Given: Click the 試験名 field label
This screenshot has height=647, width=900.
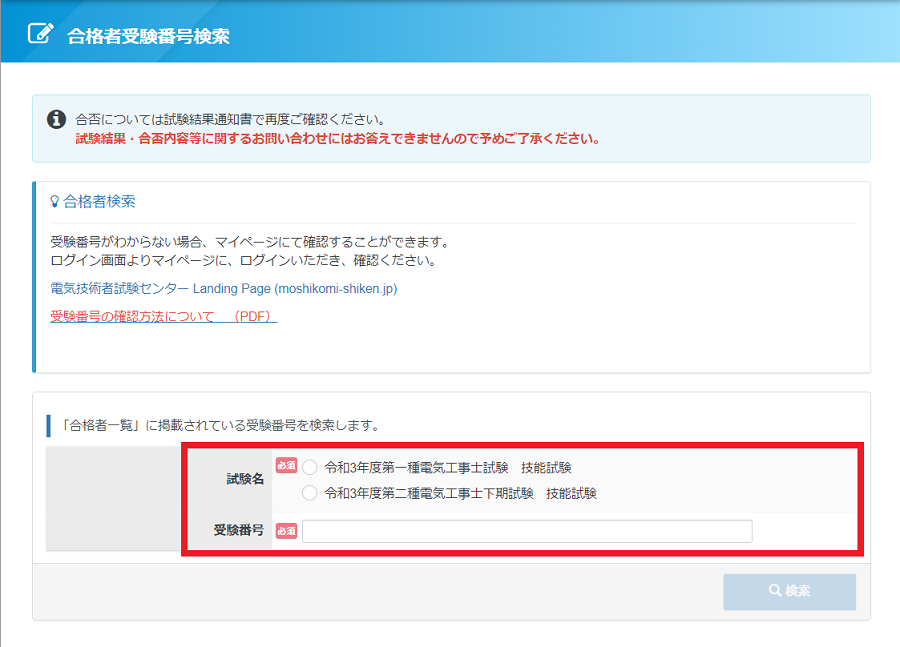Looking at the screenshot, I should (245, 479).
